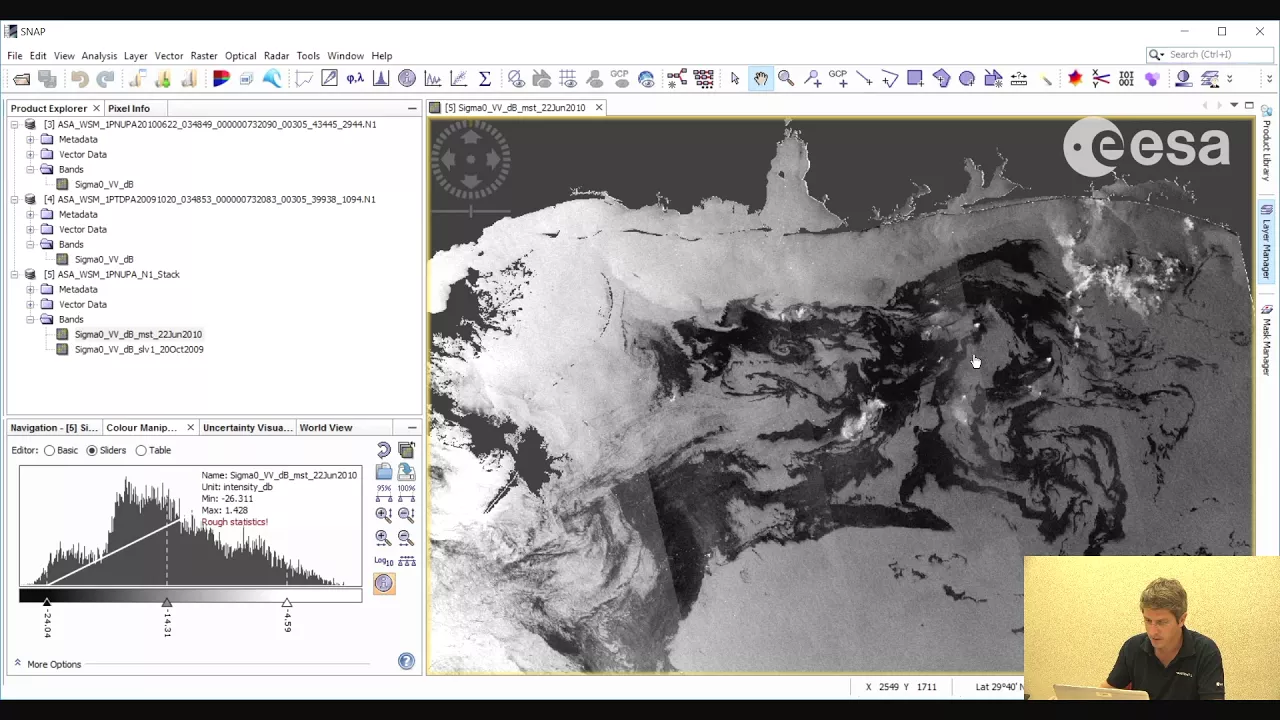Switch to the World View tab
Viewport: 1280px width, 720px height.
pos(326,428)
